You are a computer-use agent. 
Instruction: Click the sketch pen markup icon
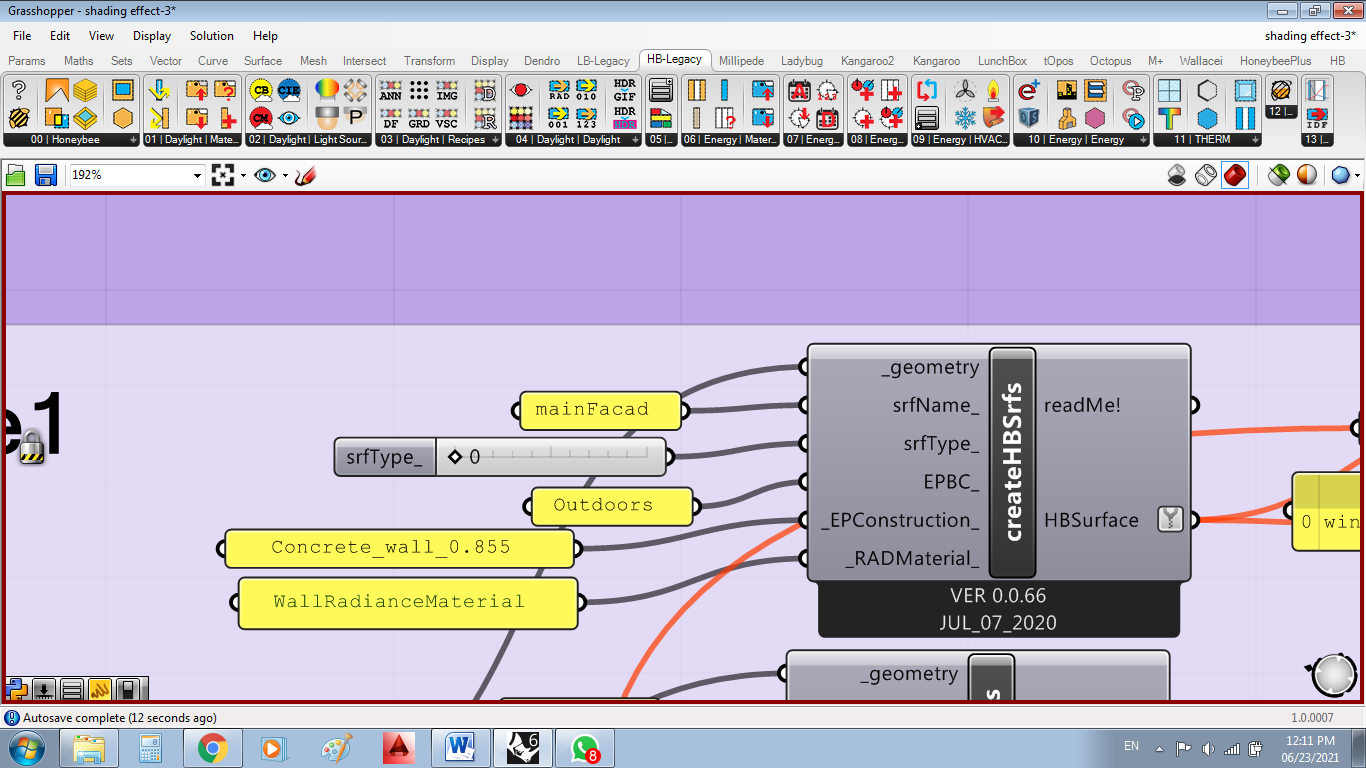(x=305, y=176)
